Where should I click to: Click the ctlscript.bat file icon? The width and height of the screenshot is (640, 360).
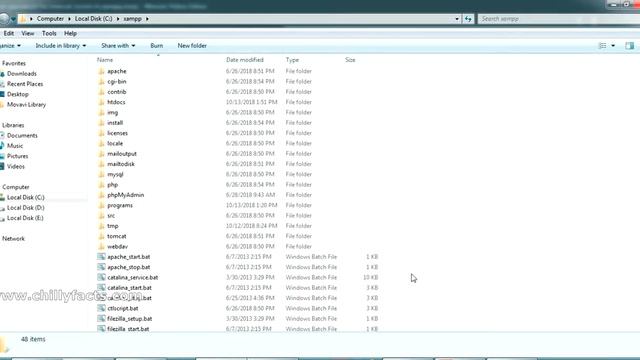click(101, 308)
